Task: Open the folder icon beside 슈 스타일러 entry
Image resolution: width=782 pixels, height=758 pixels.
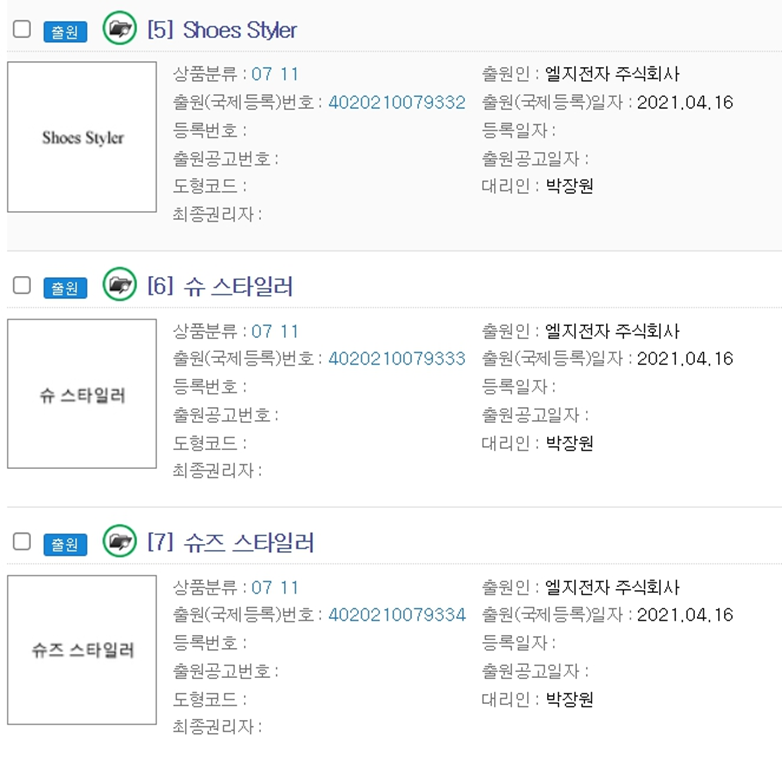Action: 120,284
